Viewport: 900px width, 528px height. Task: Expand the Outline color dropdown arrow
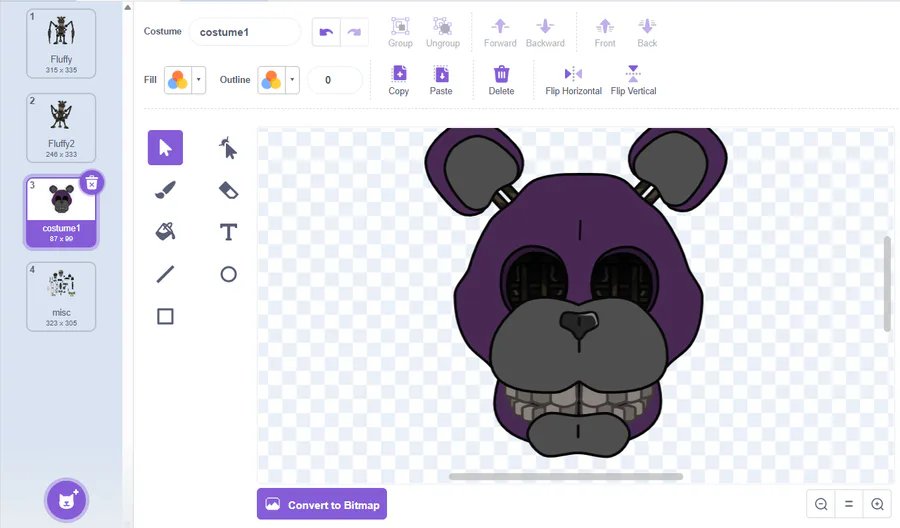[x=292, y=80]
